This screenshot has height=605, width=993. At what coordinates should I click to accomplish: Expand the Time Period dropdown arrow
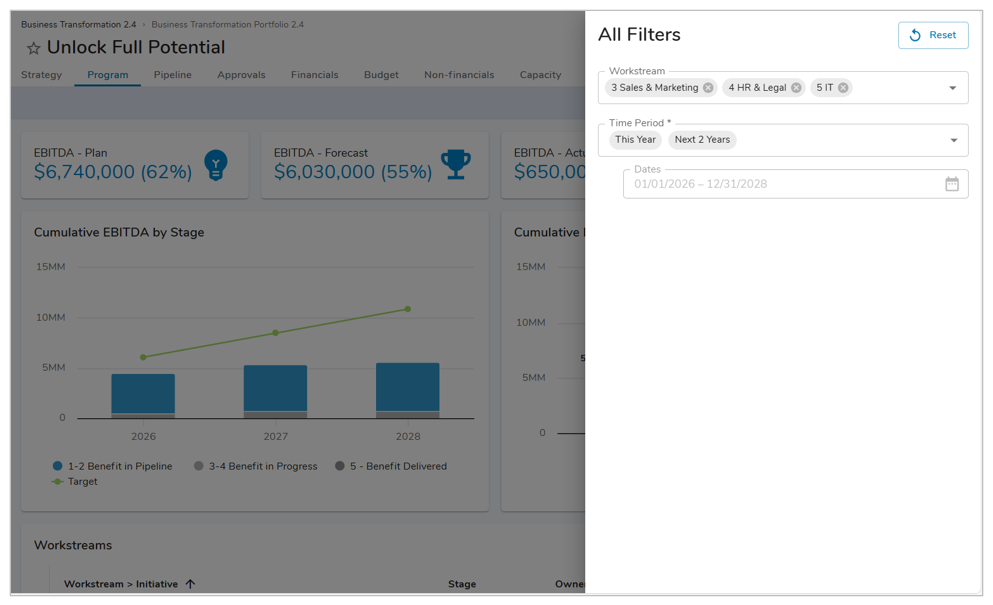pos(952,140)
